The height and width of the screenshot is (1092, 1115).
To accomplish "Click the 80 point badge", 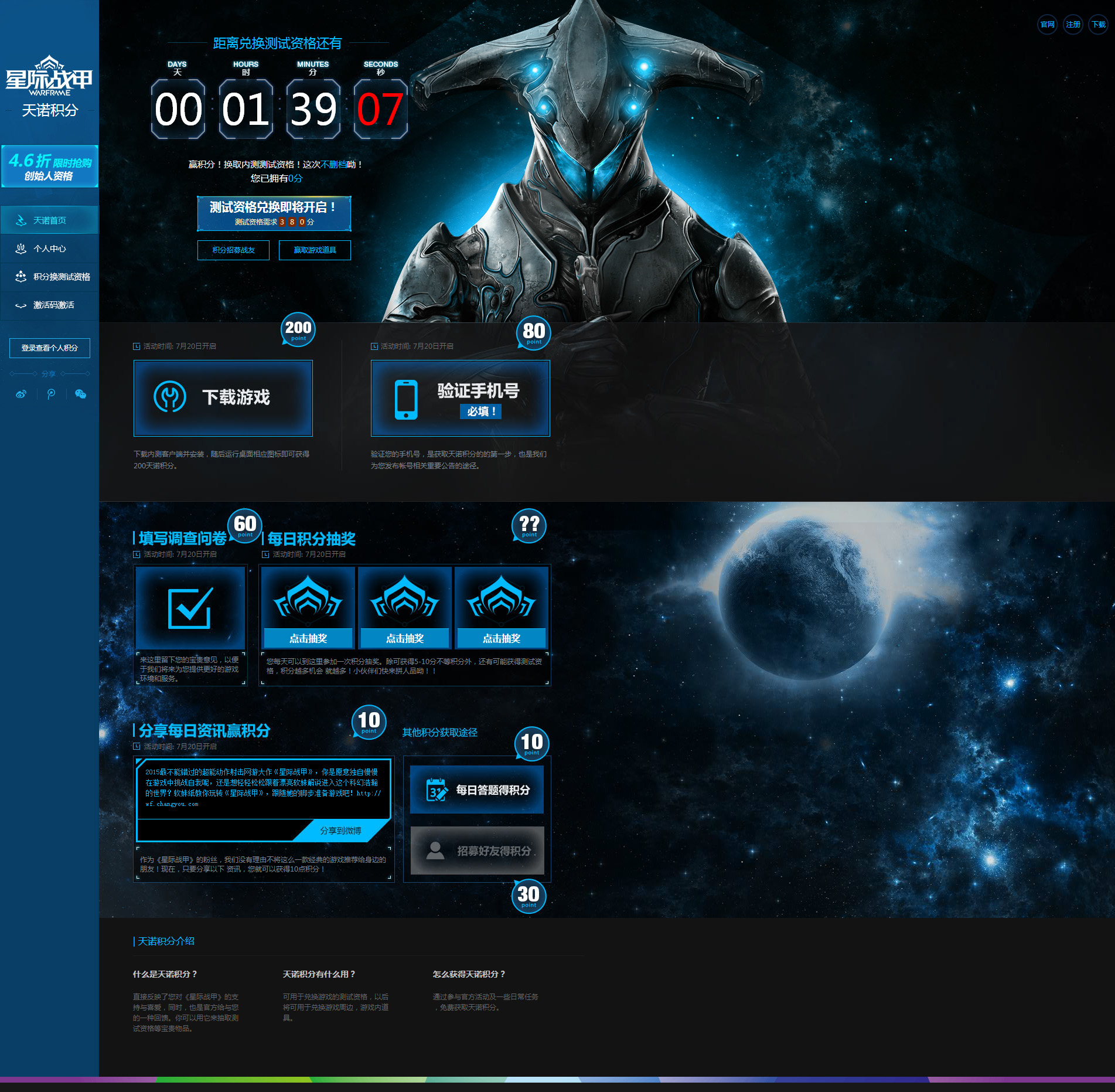I will coord(534,333).
